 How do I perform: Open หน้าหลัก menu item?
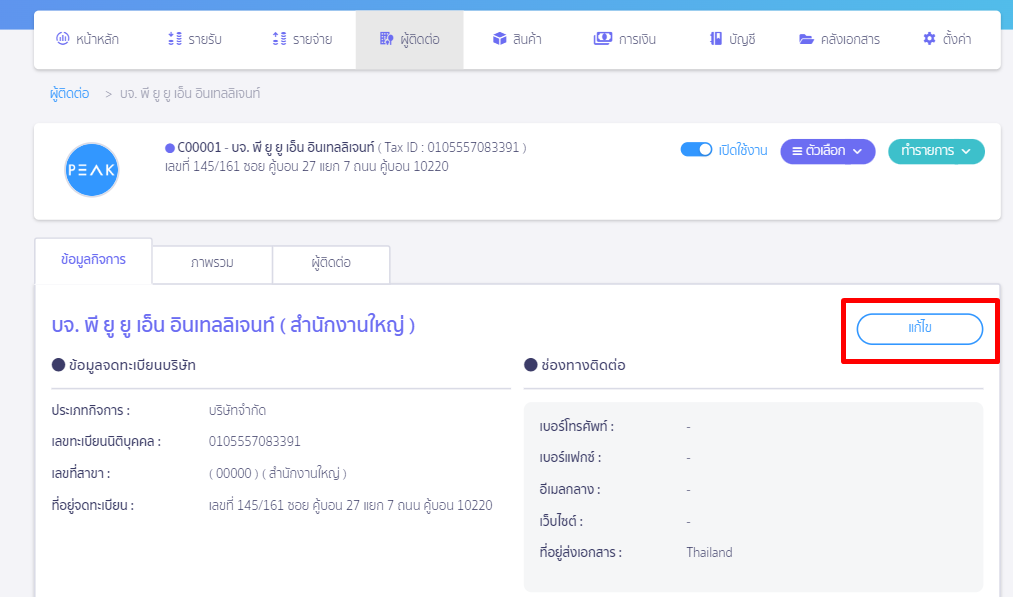(88, 39)
